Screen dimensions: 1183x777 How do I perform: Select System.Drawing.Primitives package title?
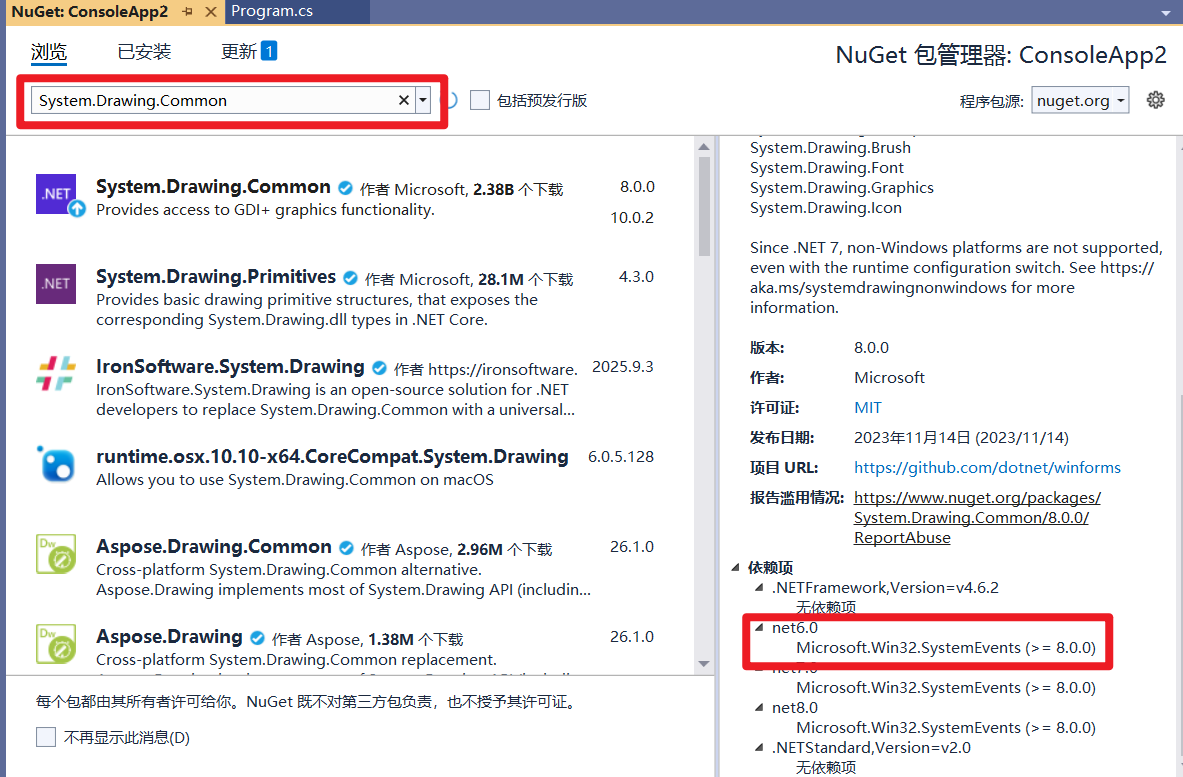point(216,276)
